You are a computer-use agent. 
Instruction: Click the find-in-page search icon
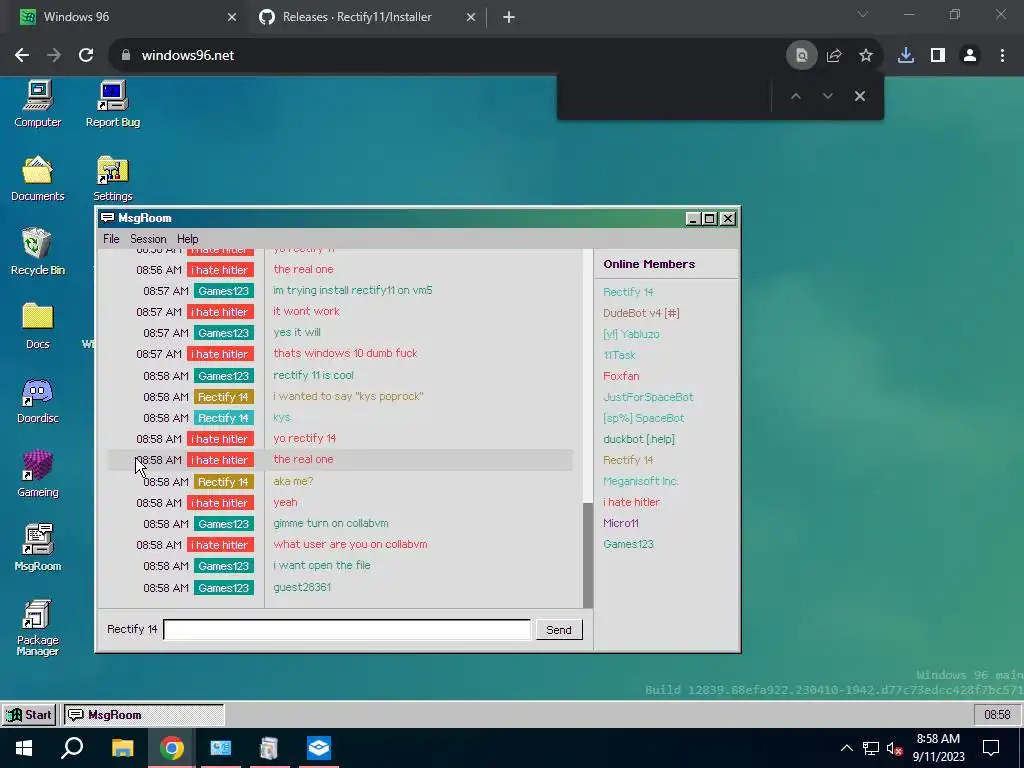tap(801, 56)
